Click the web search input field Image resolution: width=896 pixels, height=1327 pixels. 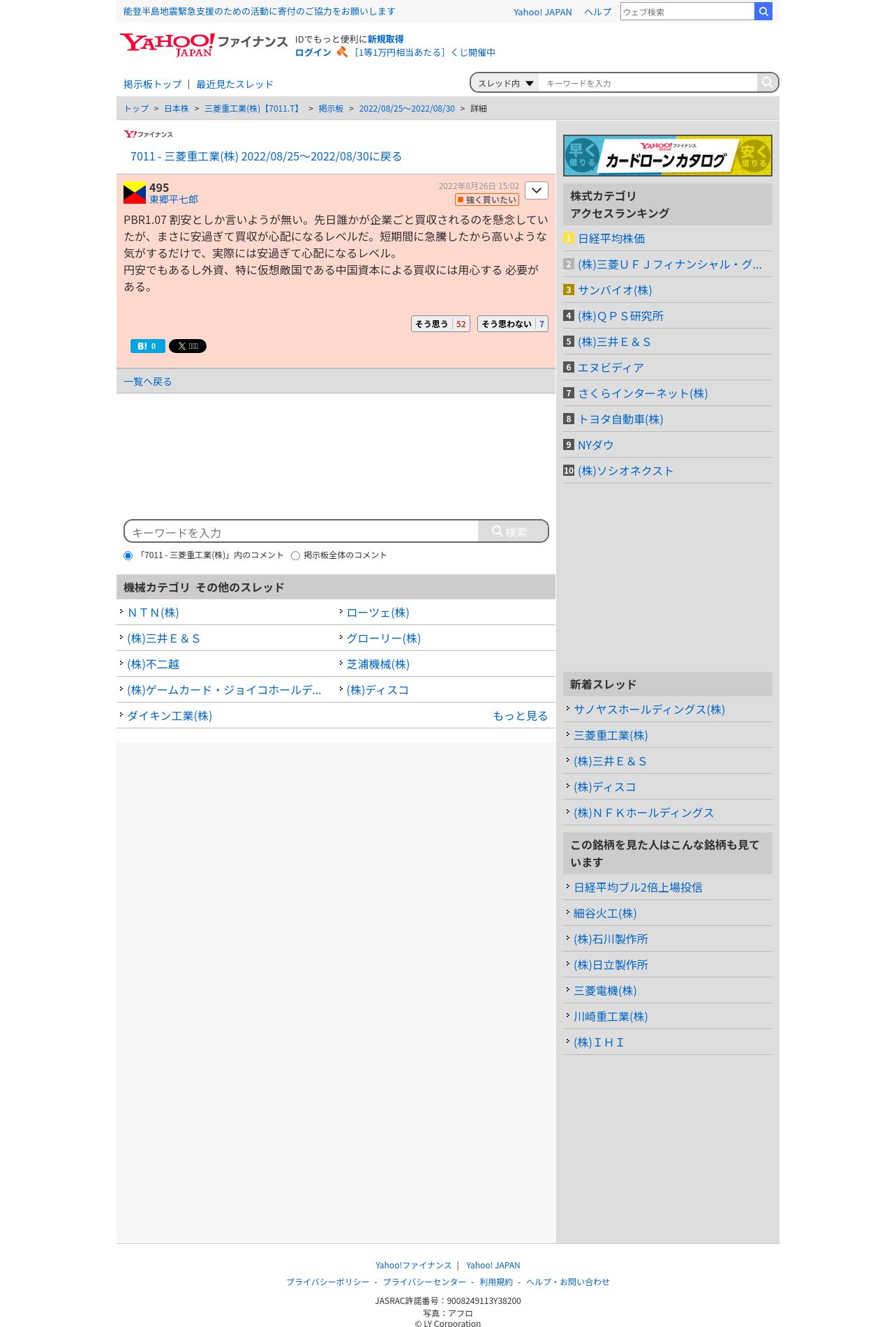click(687, 11)
